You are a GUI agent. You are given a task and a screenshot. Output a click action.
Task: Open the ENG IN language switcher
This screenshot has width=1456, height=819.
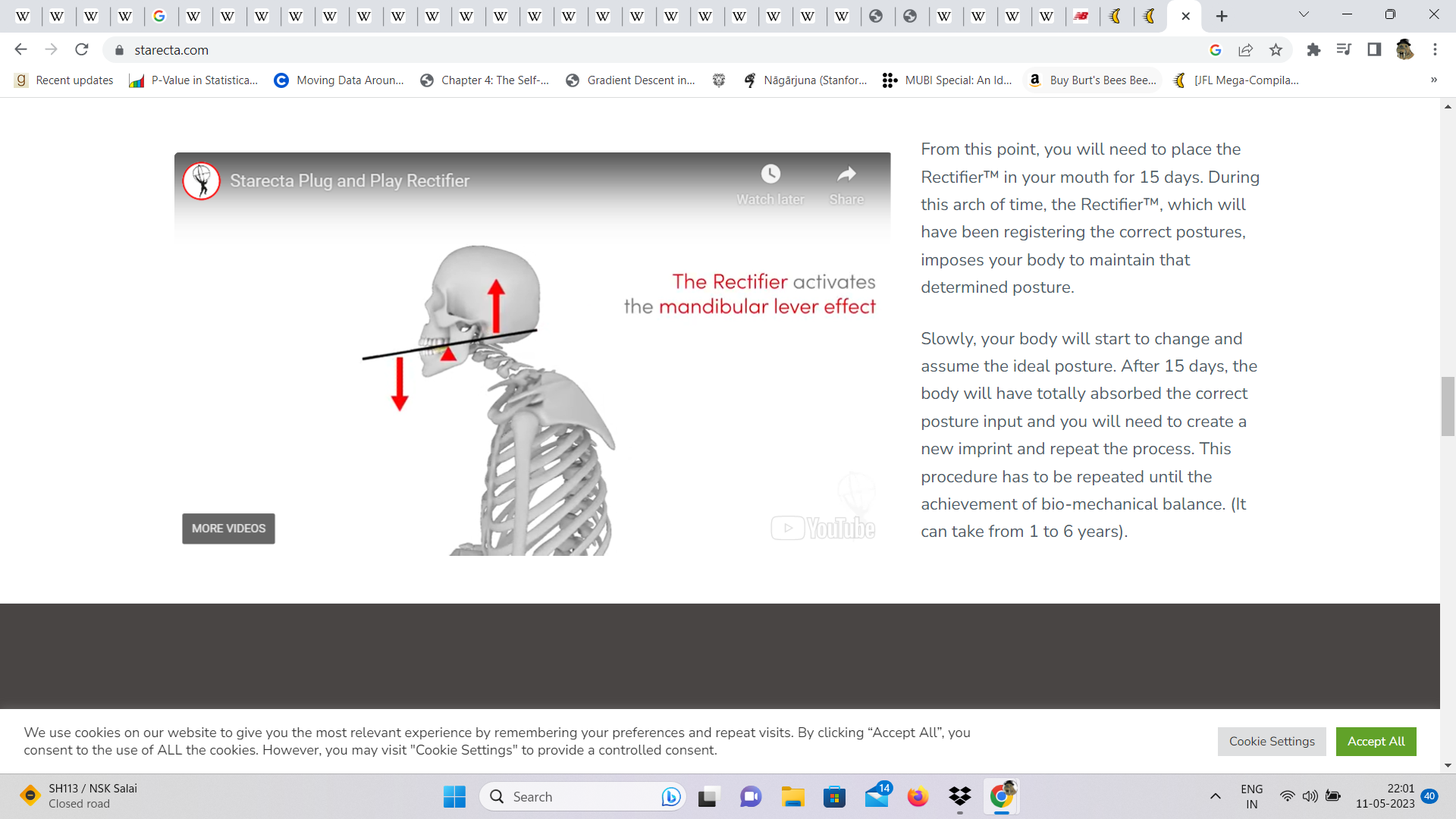1252,796
